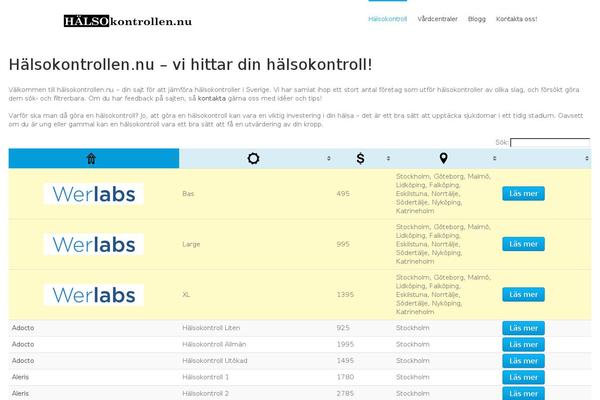Open Läs mer for Aleris Hälsokontroll 2
Screen dimensions: 600x400
(523, 393)
